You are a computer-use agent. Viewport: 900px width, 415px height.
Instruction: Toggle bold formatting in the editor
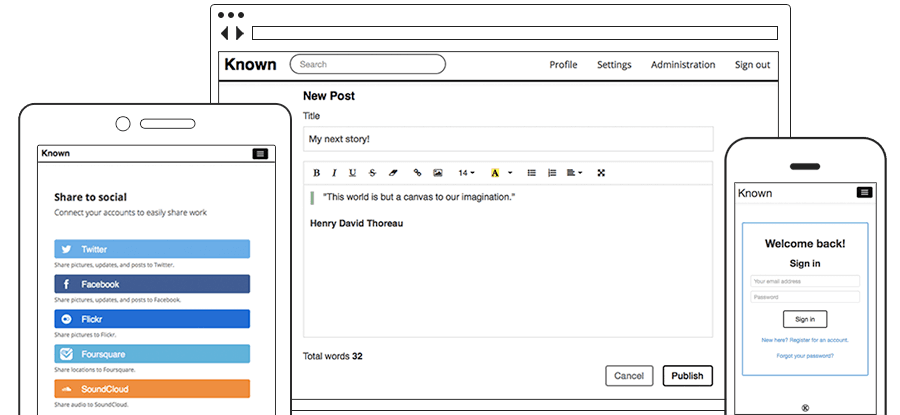[x=317, y=173]
